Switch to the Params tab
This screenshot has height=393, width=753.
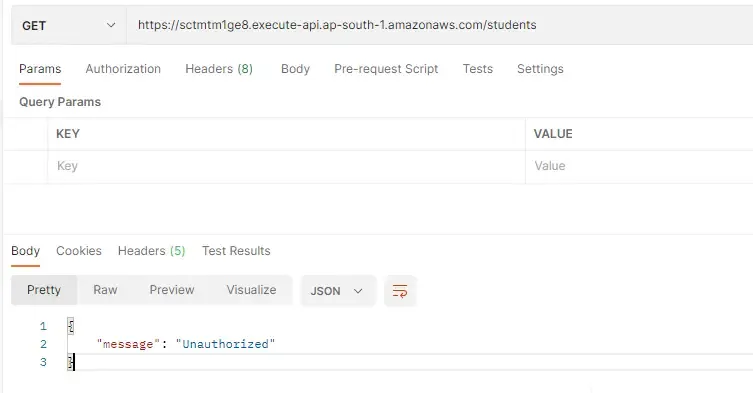coord(40,69)
